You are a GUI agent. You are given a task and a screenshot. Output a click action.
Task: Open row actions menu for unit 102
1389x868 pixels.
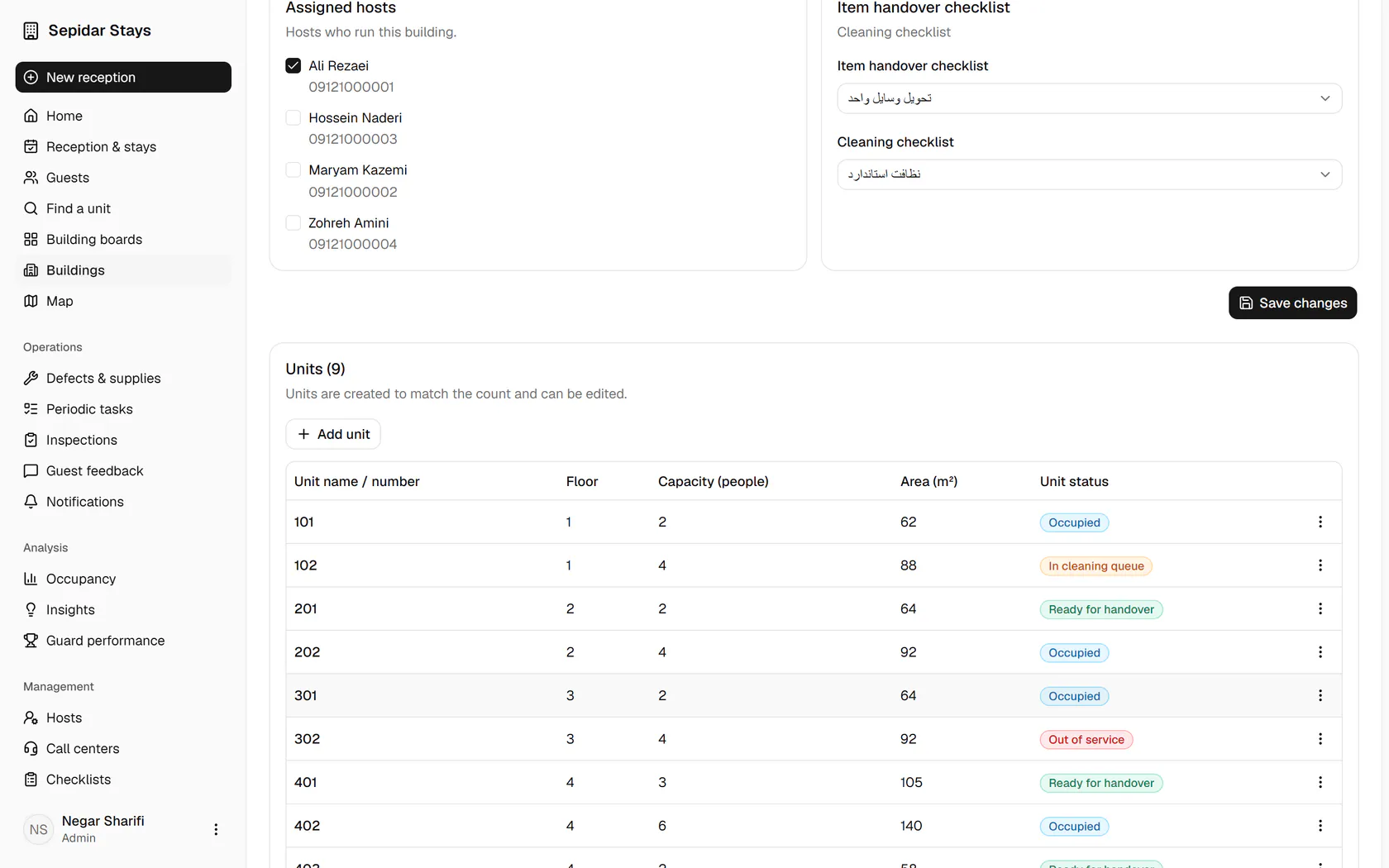(1320, 565)
